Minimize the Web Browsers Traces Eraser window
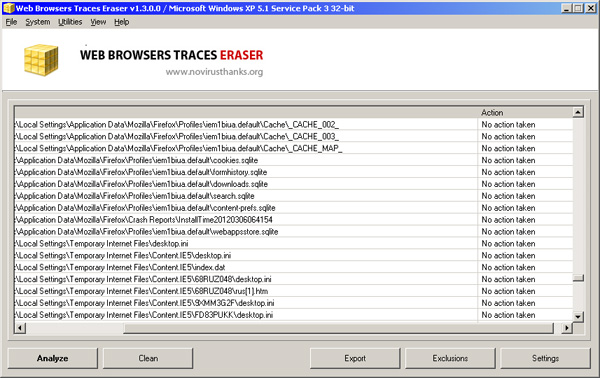Screen dimensions: 600x378 tap(567, 8)
